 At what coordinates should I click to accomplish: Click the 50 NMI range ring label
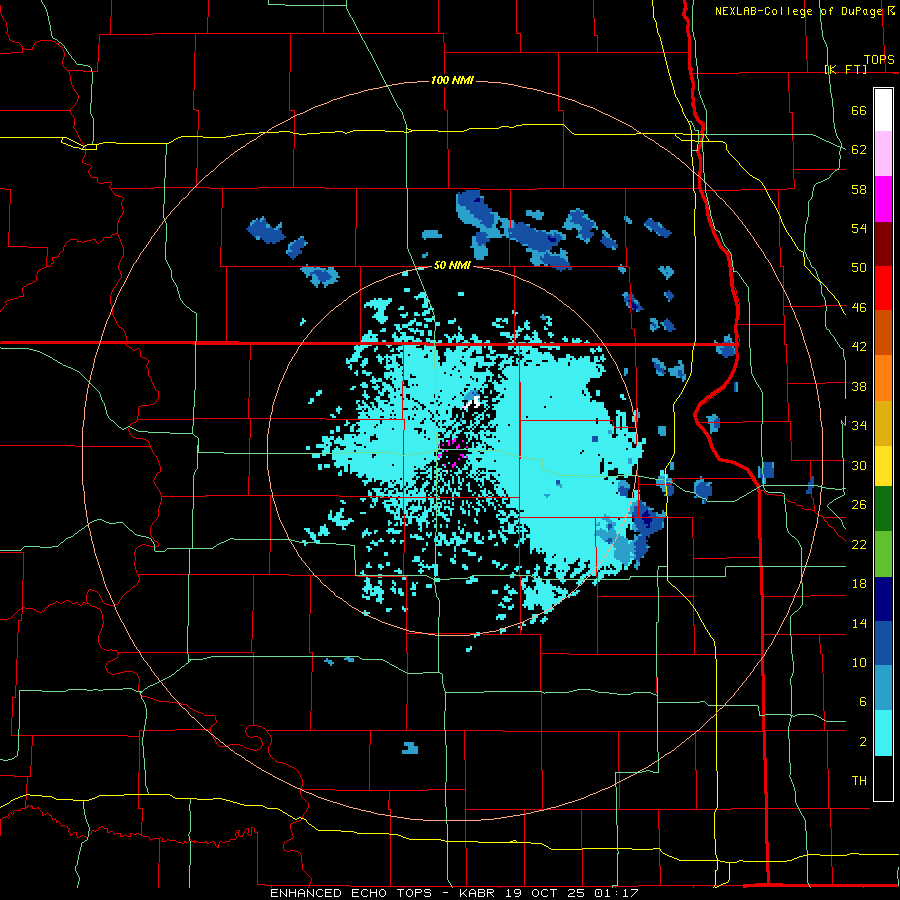(x=452, y=265)
